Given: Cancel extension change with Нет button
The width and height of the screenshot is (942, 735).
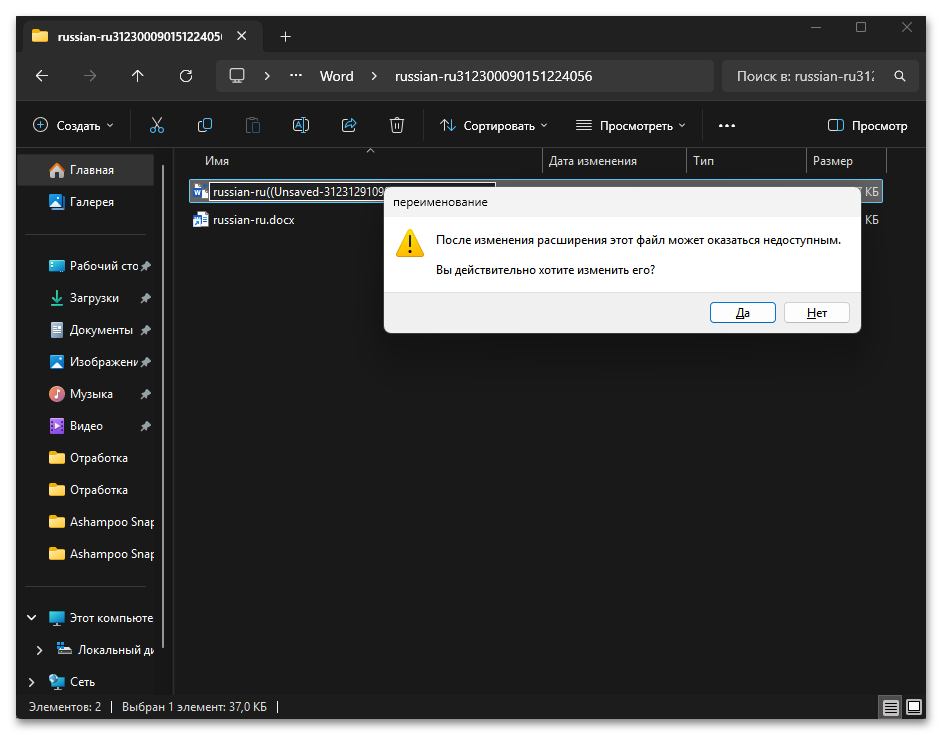Looking at the screenshot, I should 817,313.
